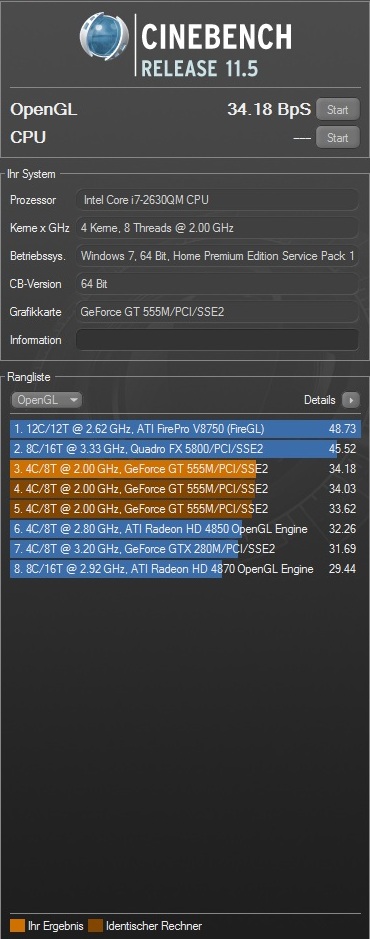Click the brown Identischer Rechner legend swatch
The width and height of the screenshot is (370, 939).
click(95, 926)
